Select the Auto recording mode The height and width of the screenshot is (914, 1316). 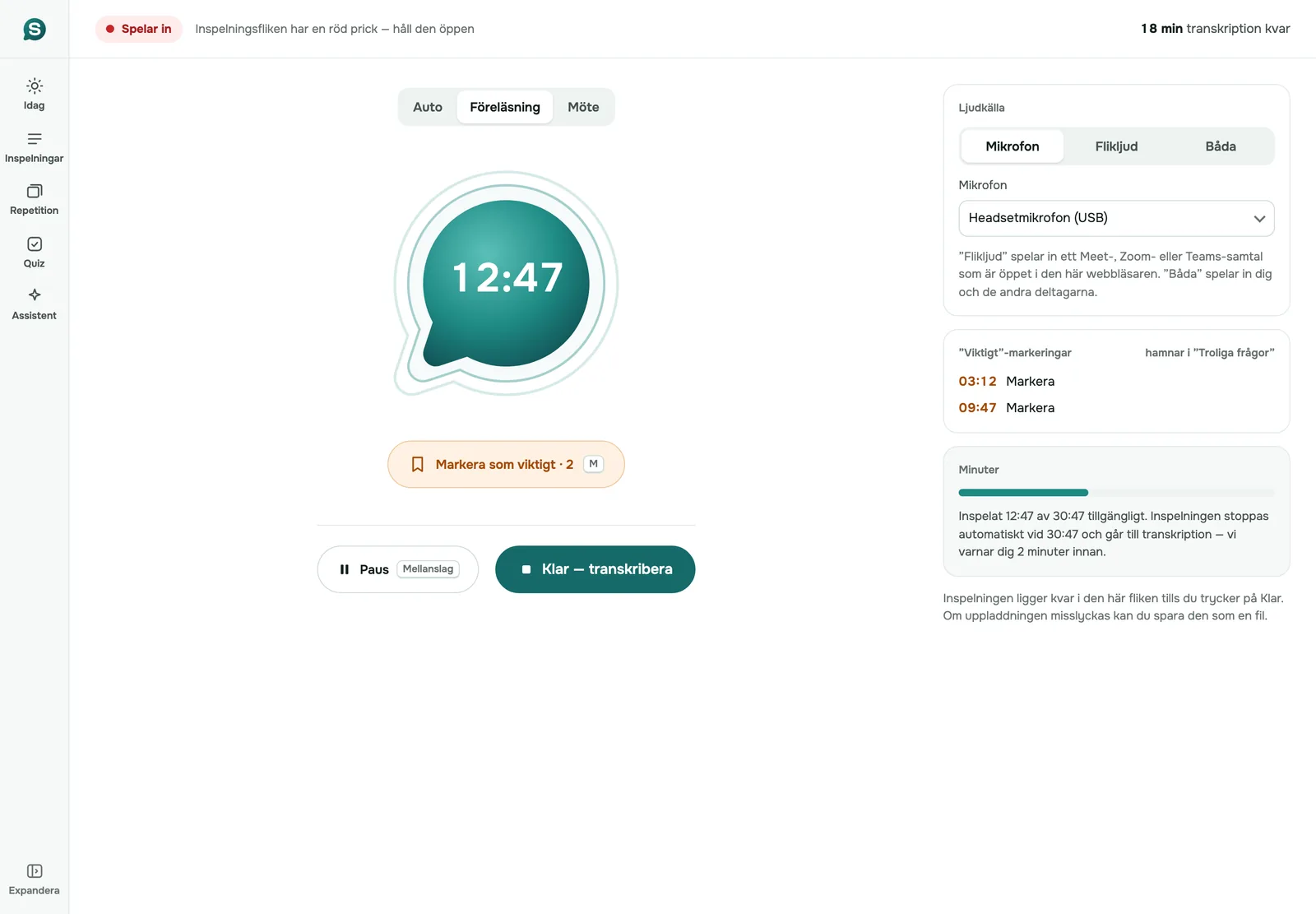pyautogui.click(x=428, y=107)
